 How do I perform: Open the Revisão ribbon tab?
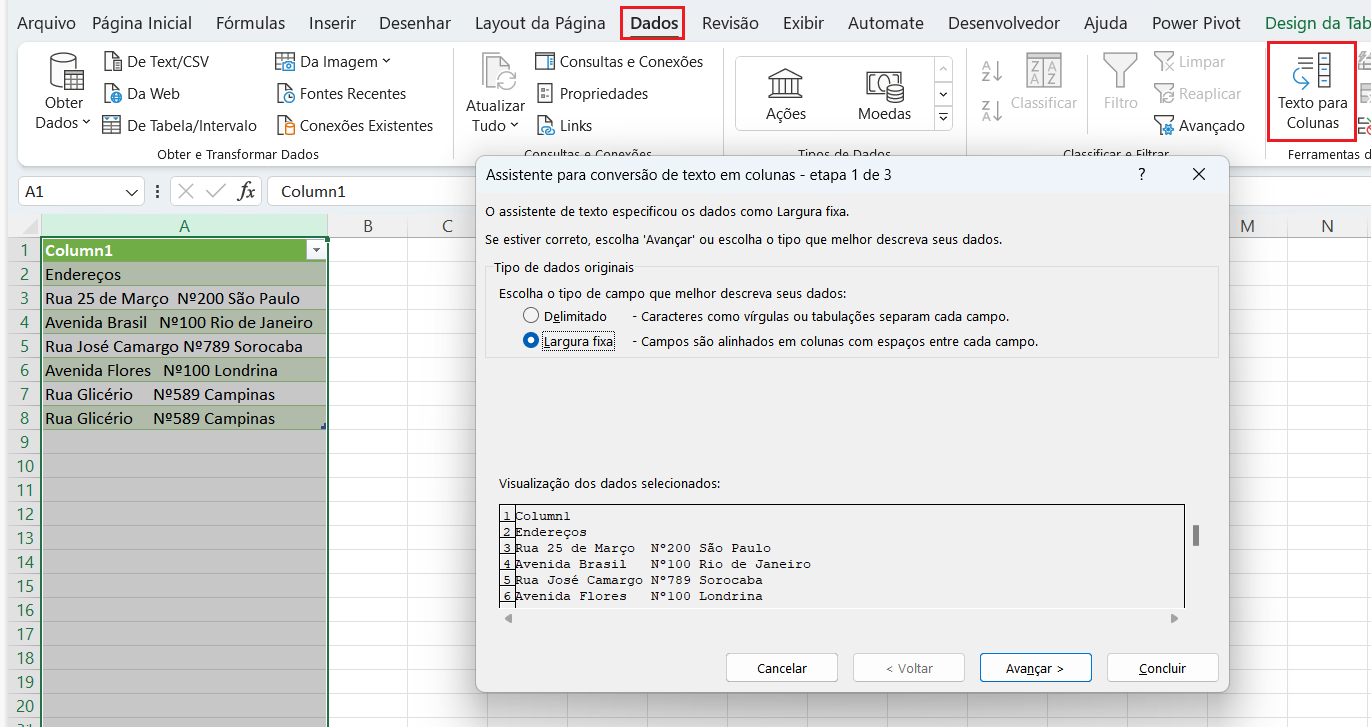(730, 23)
